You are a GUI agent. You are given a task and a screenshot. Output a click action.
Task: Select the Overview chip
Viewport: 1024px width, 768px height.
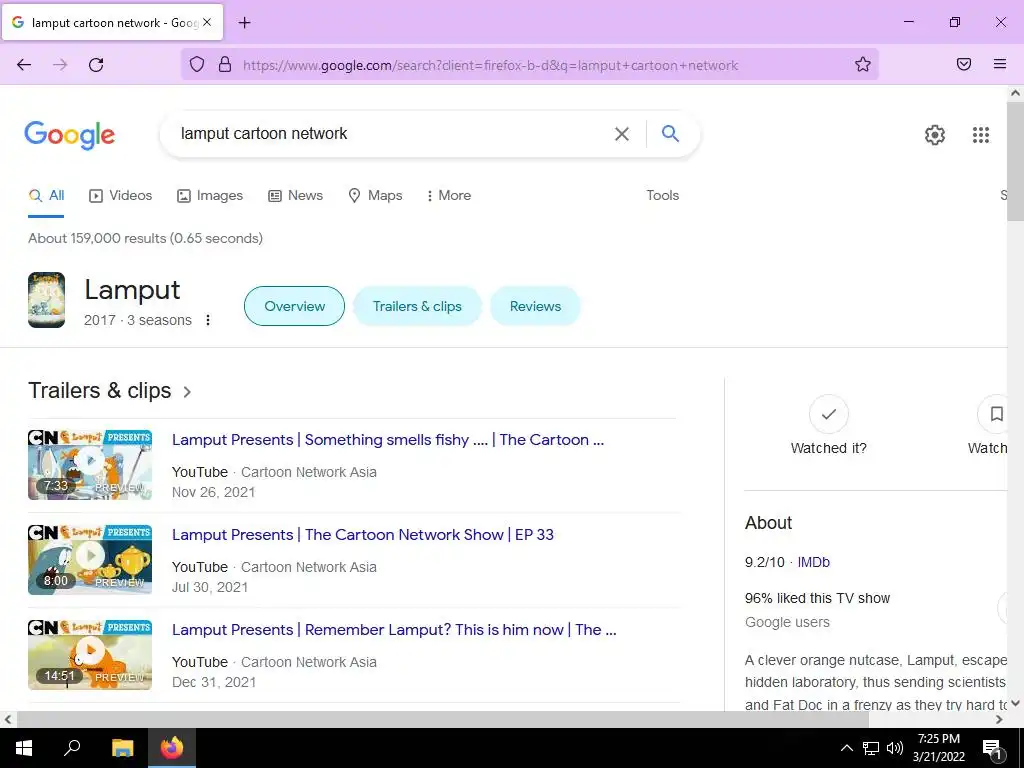[x=295, y=306]
